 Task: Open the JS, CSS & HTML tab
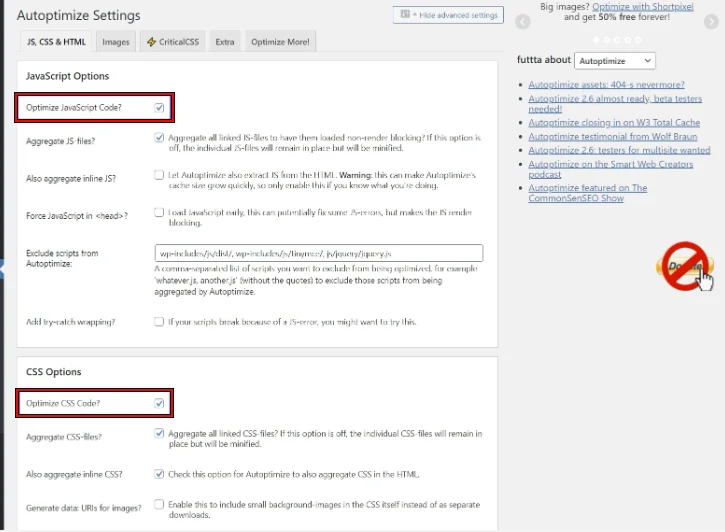(x=56, y=42)
